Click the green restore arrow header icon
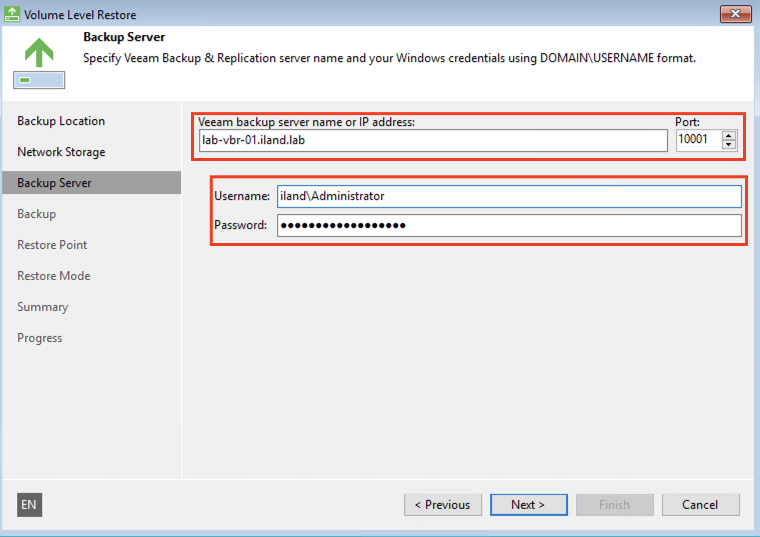This screenshot has height=537, width=760. click(39, 62)
